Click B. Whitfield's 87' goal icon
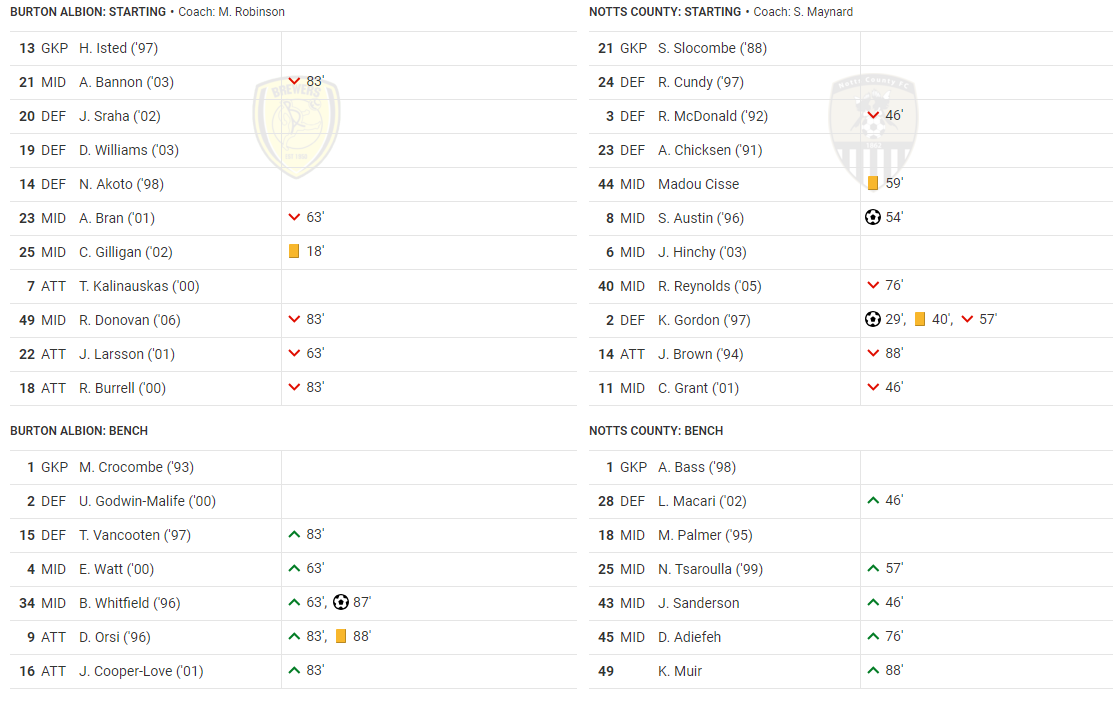1113x702 pixels. [341, 602]
